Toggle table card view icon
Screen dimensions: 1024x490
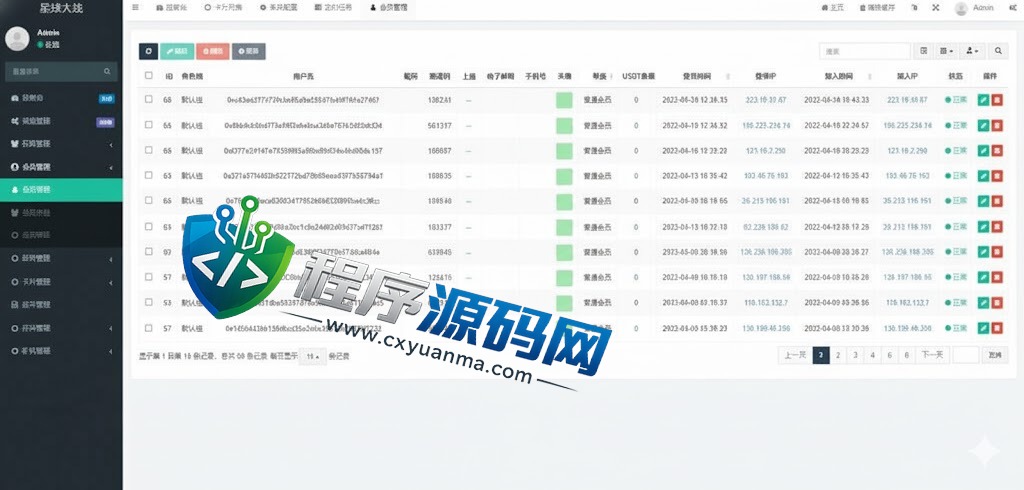923,51
